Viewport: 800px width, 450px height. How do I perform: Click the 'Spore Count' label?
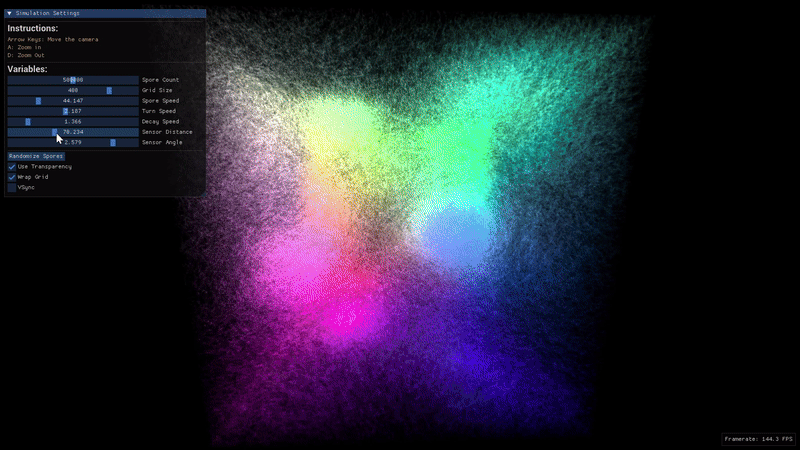point(161,80)
